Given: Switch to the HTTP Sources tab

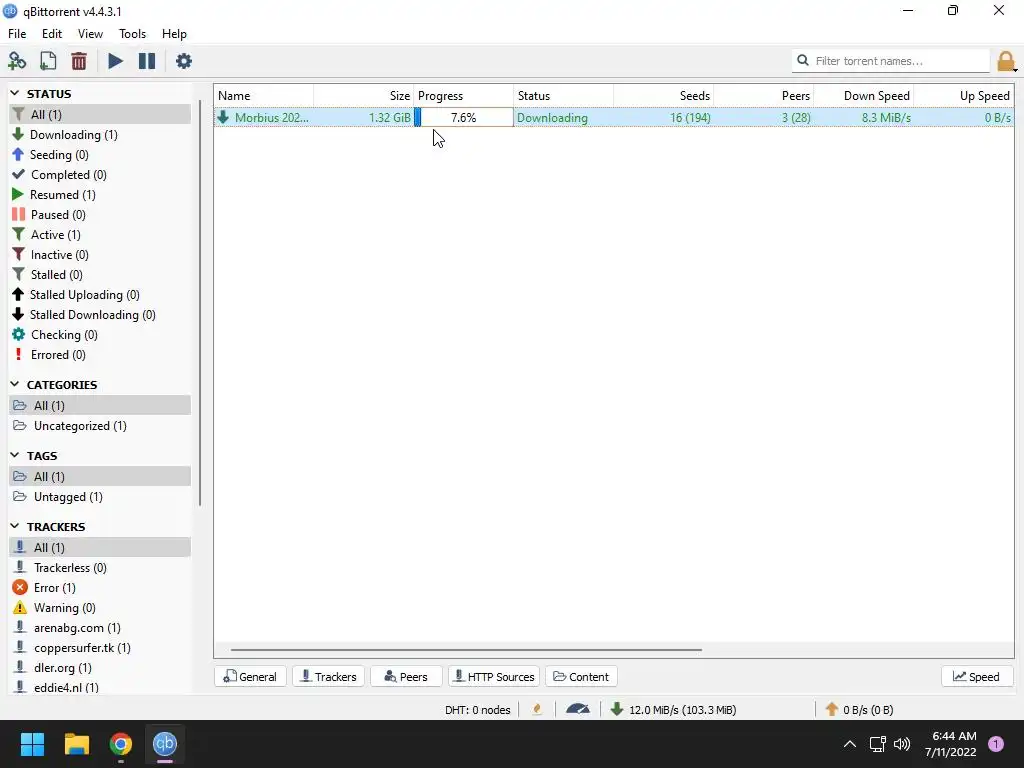Looking at the screenshot, I should 494,677.
